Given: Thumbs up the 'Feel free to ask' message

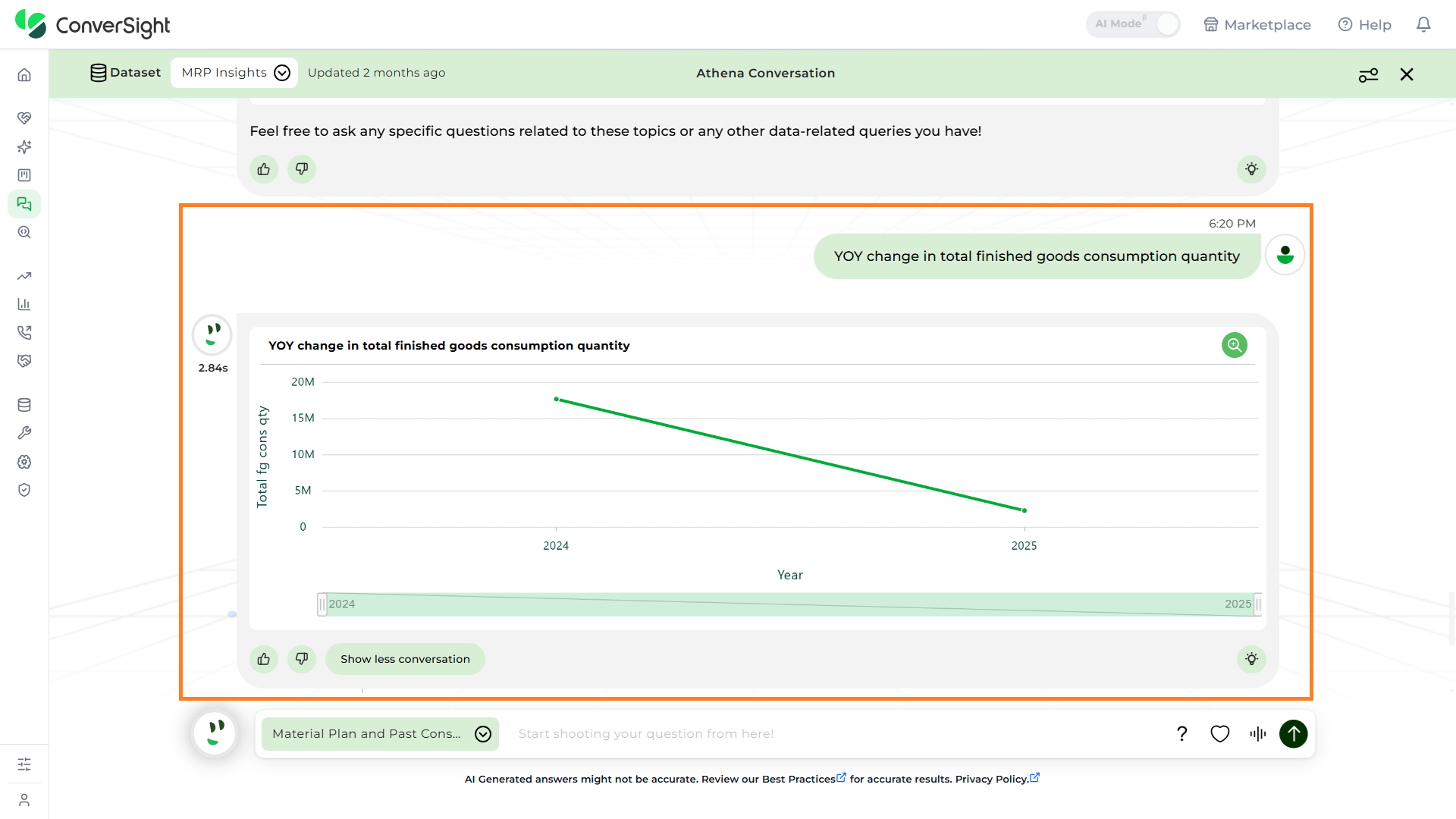Looking at the screenshot, I should point(264,169).
